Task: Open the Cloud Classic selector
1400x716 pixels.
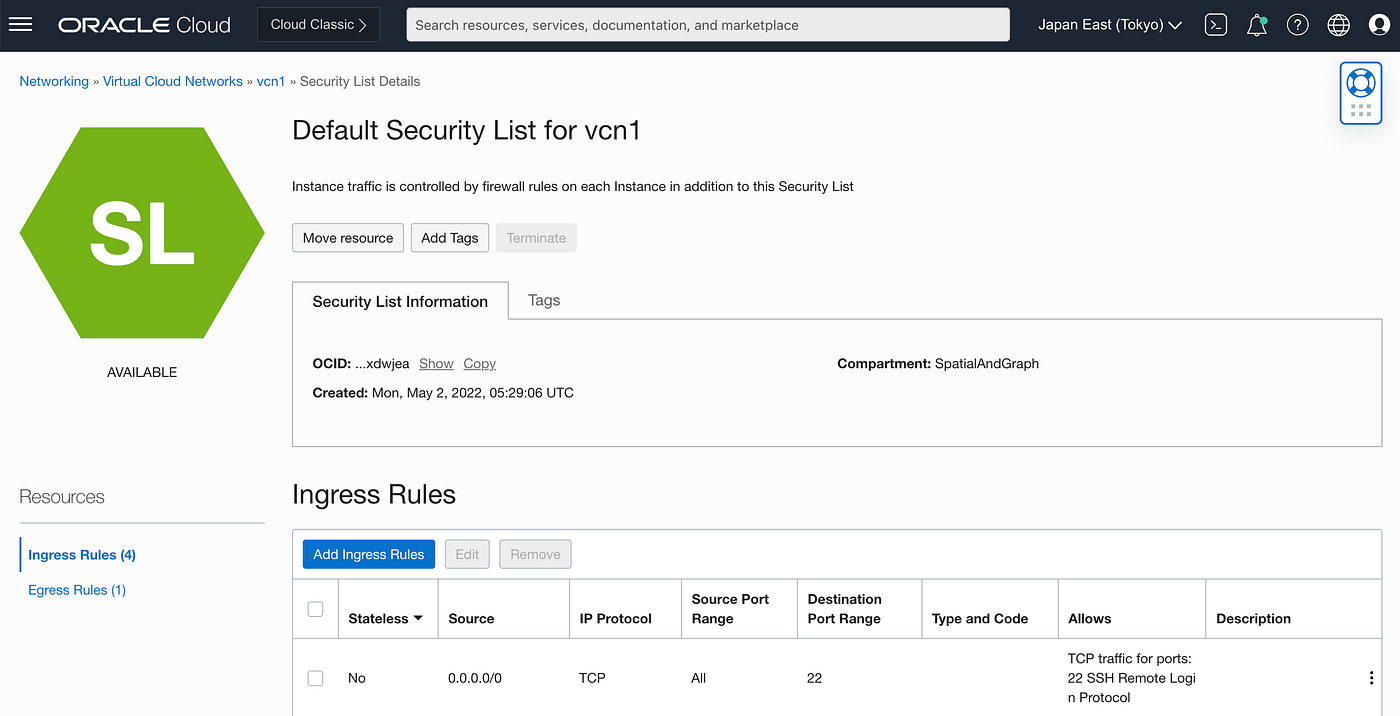Action: (318, 25)
